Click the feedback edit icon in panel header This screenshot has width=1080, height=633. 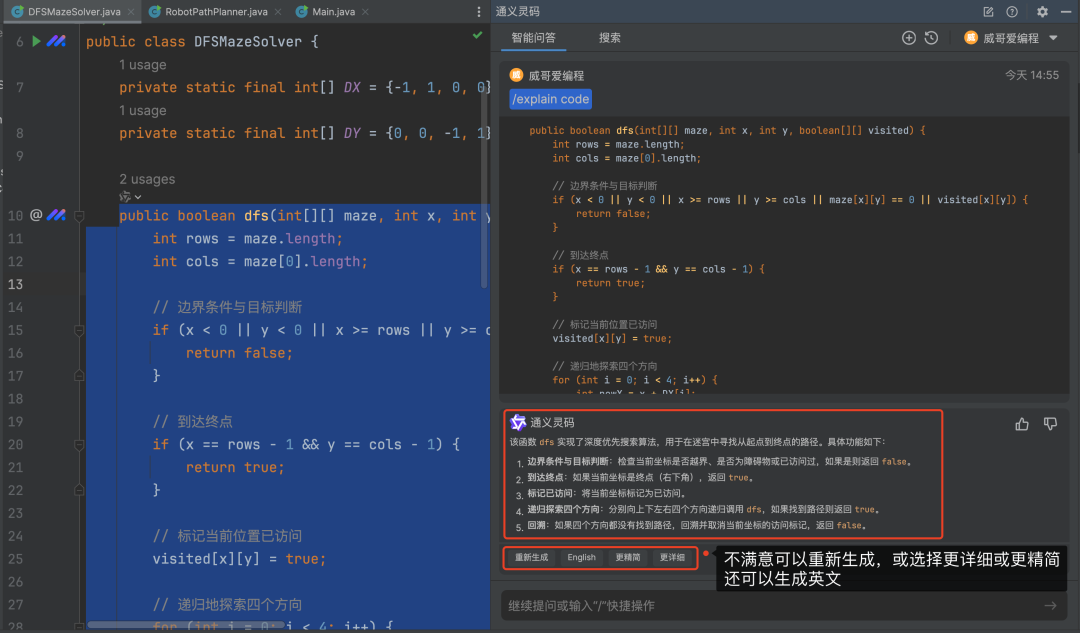tap(988, 12)
